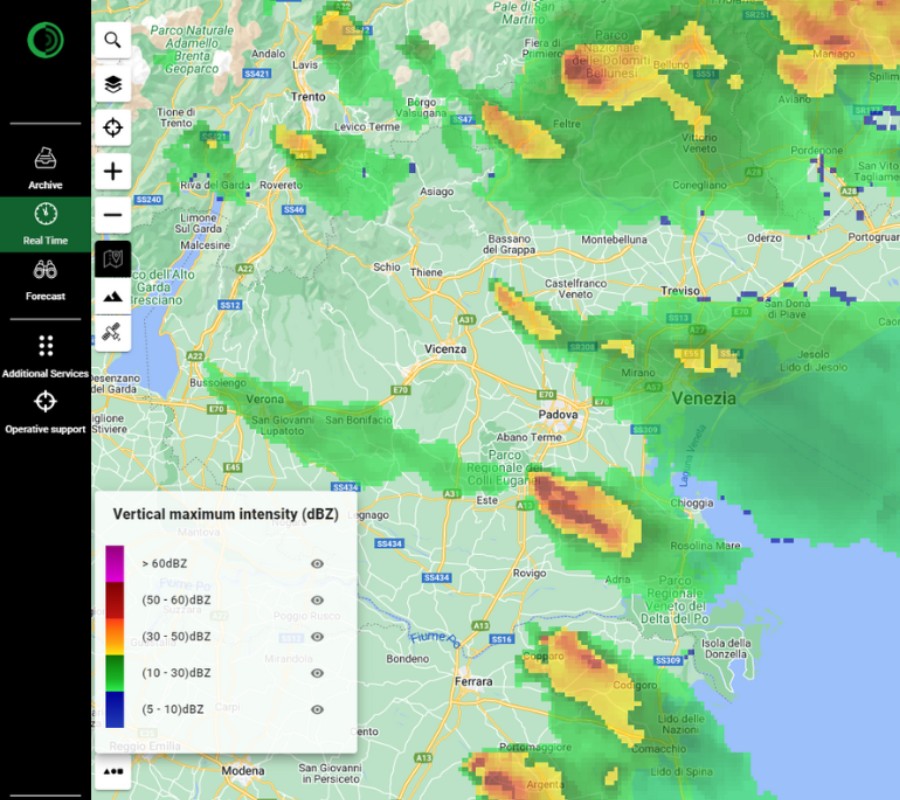Click the Isola della Donzella map label

(726, 648)
